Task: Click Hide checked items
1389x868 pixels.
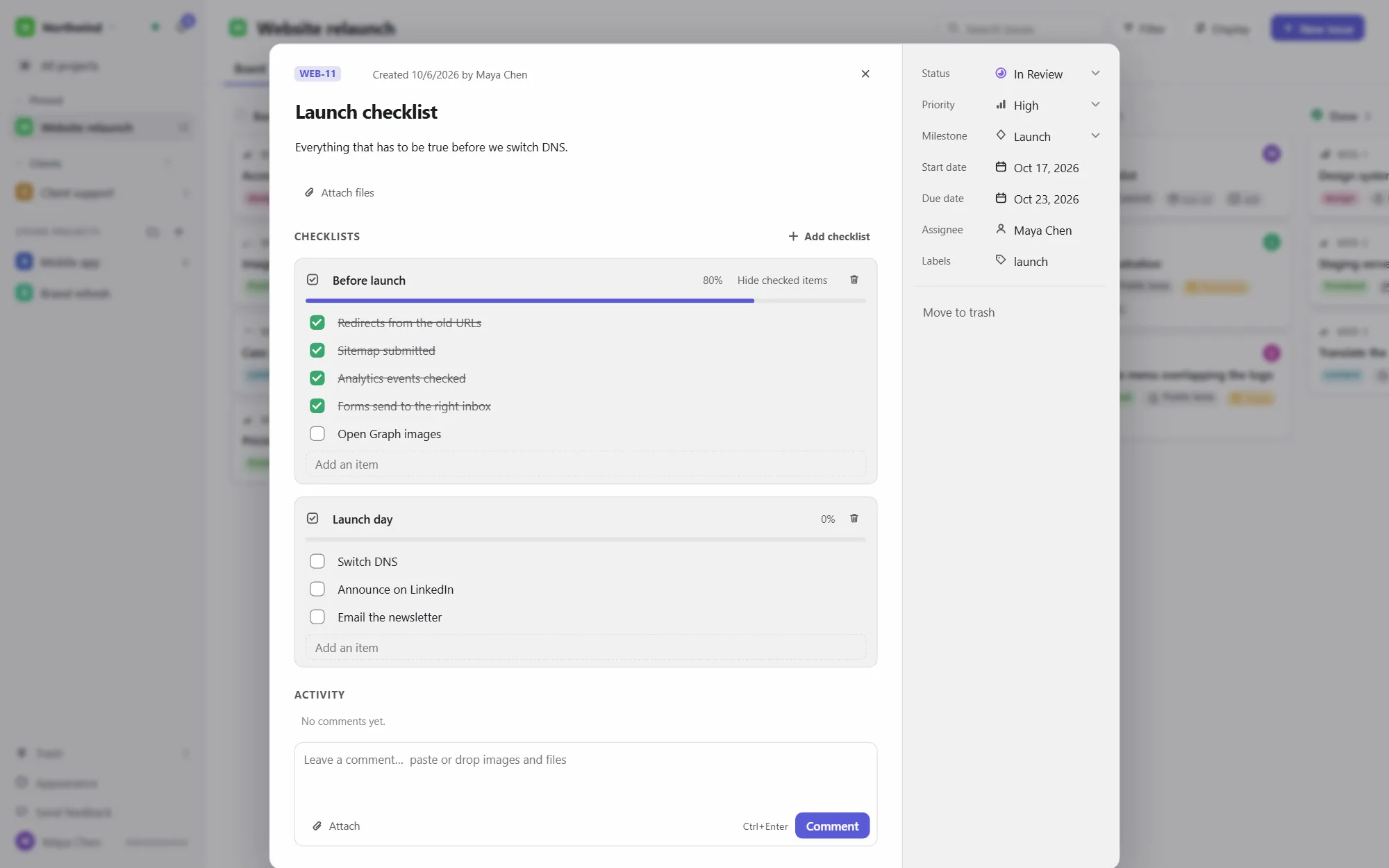Action: [x=782, y=281]
